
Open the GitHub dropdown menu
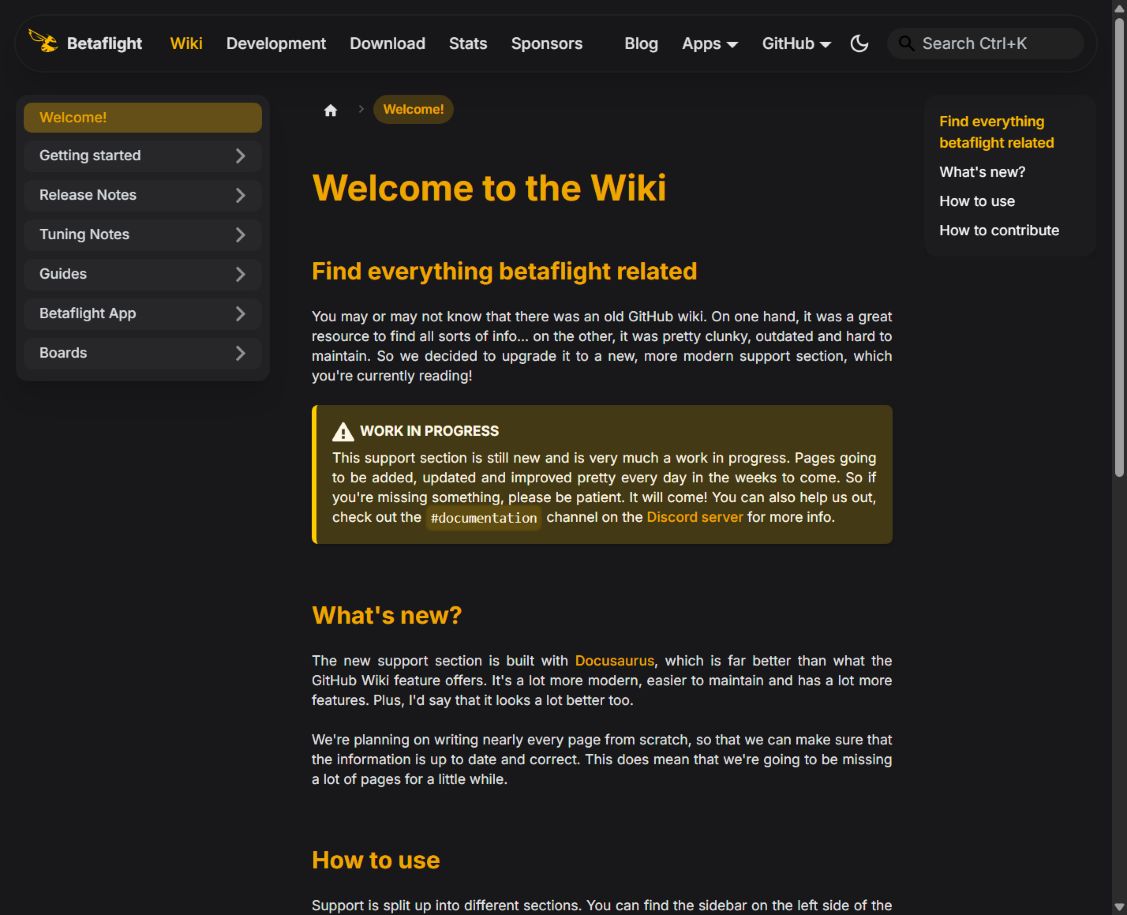tap(796, 44)
